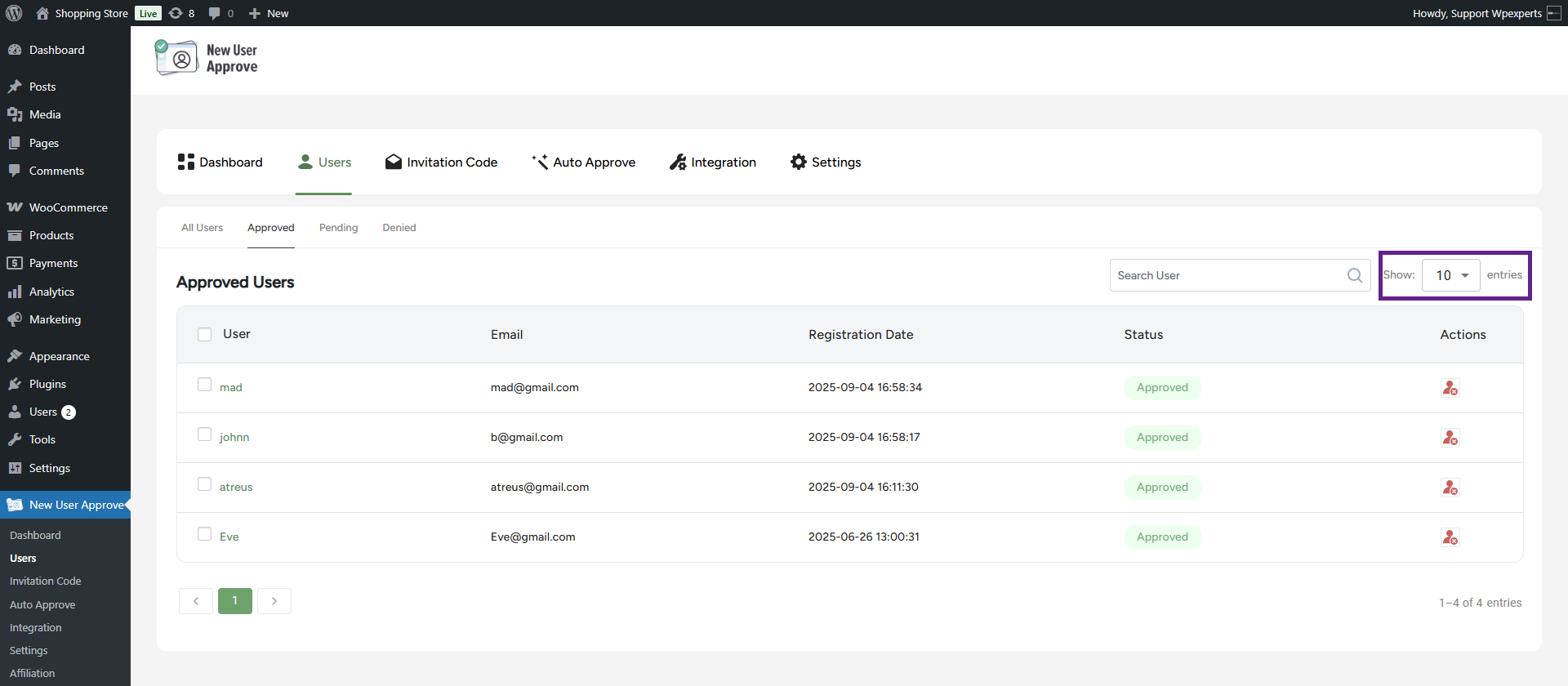Go to previous page with left chevron

196,601
